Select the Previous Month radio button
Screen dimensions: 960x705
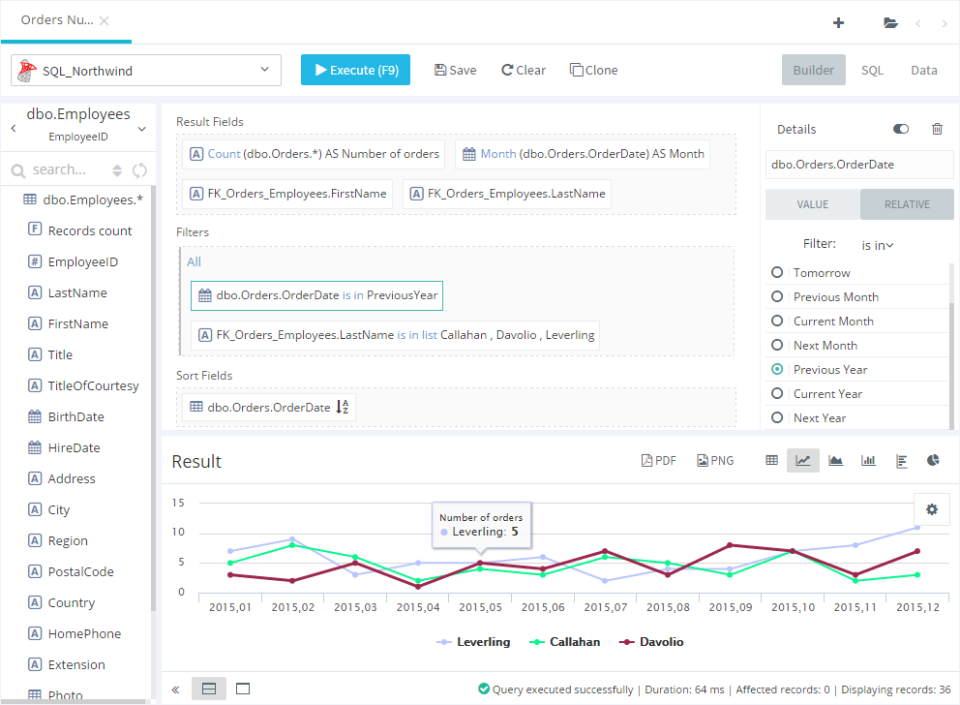click(775, 296)
